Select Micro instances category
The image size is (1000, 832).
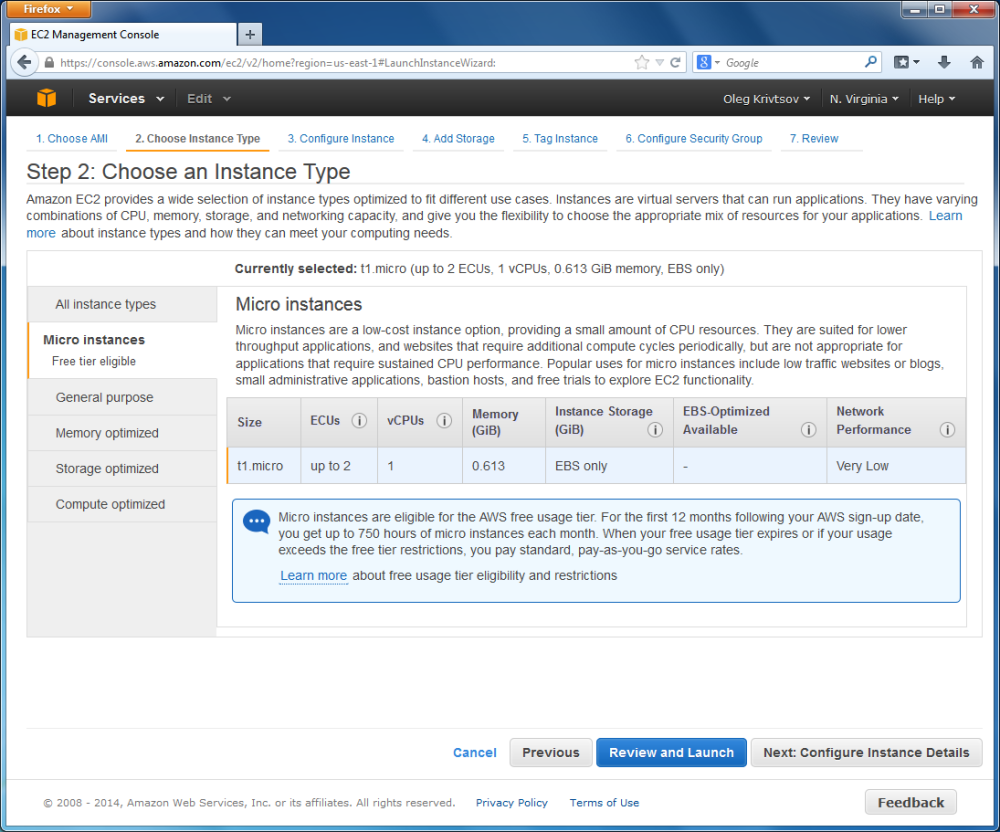coord(122,350)
